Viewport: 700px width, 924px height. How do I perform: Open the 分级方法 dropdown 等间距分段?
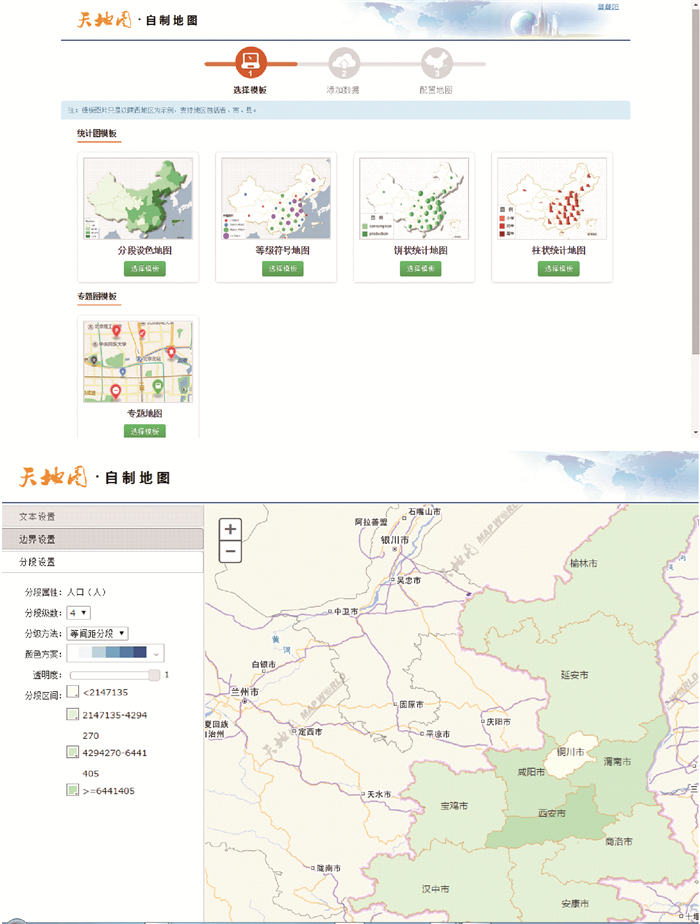pos(97,633)
